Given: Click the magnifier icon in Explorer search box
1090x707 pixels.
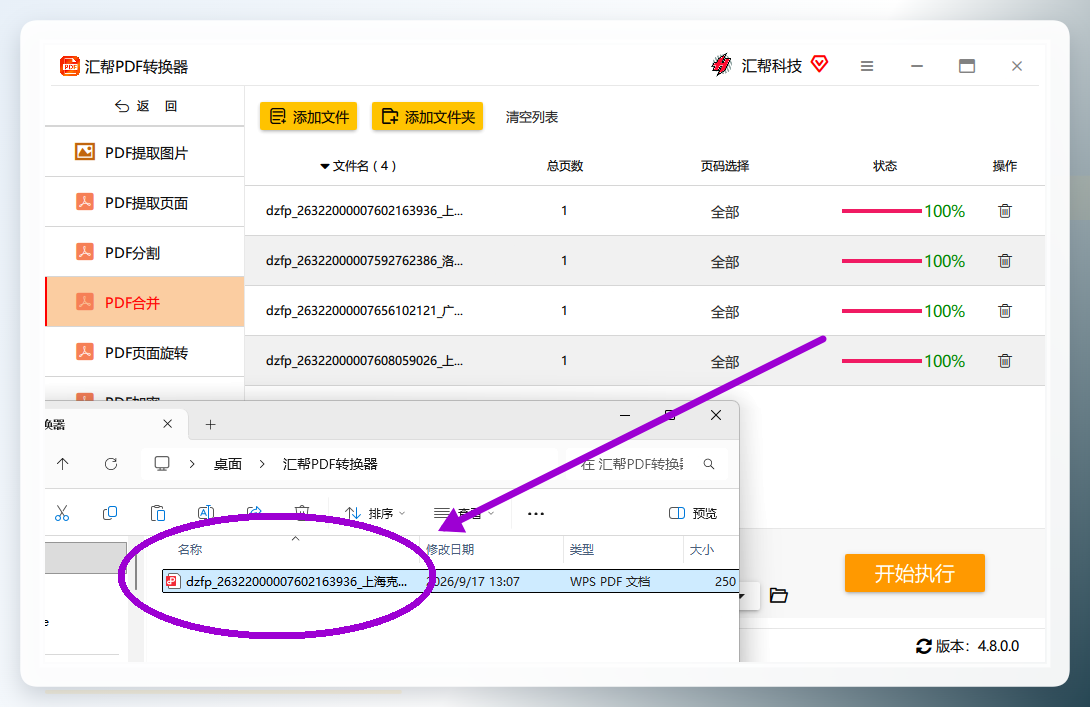Looking at the screenshot, I should [x=708, y=464].
